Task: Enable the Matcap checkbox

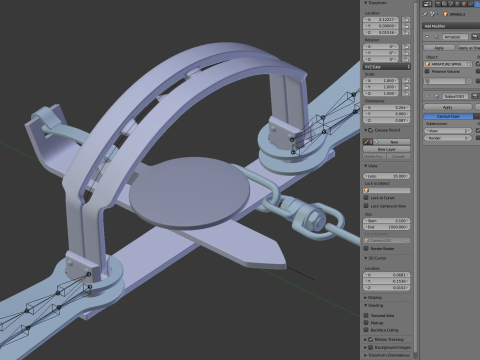Action: pos(366,323)
